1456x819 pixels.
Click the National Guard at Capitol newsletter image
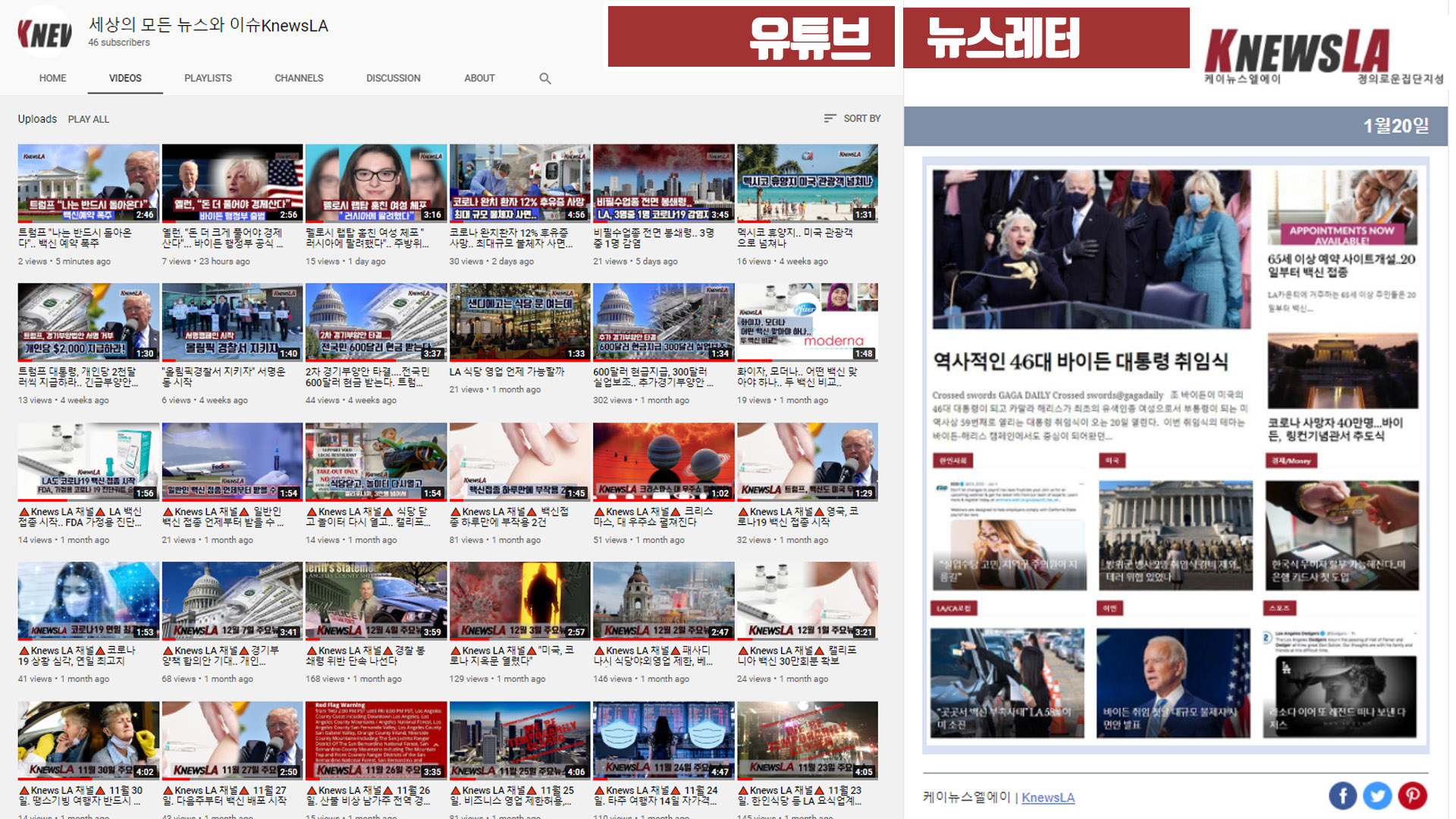click(1176, 535)
